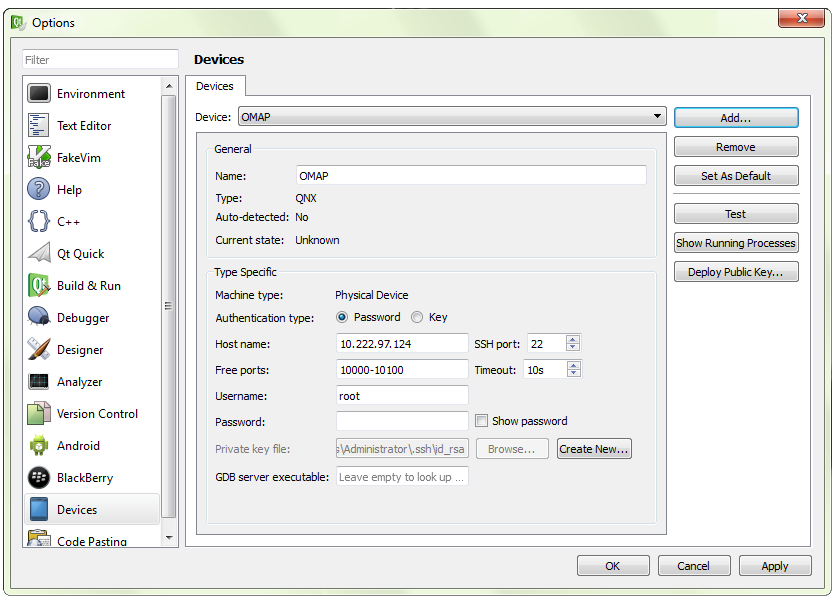The height and width of the screenshot is (604, 836).
Task: Select the Environment category icon
Action: (x=39, y=94)
